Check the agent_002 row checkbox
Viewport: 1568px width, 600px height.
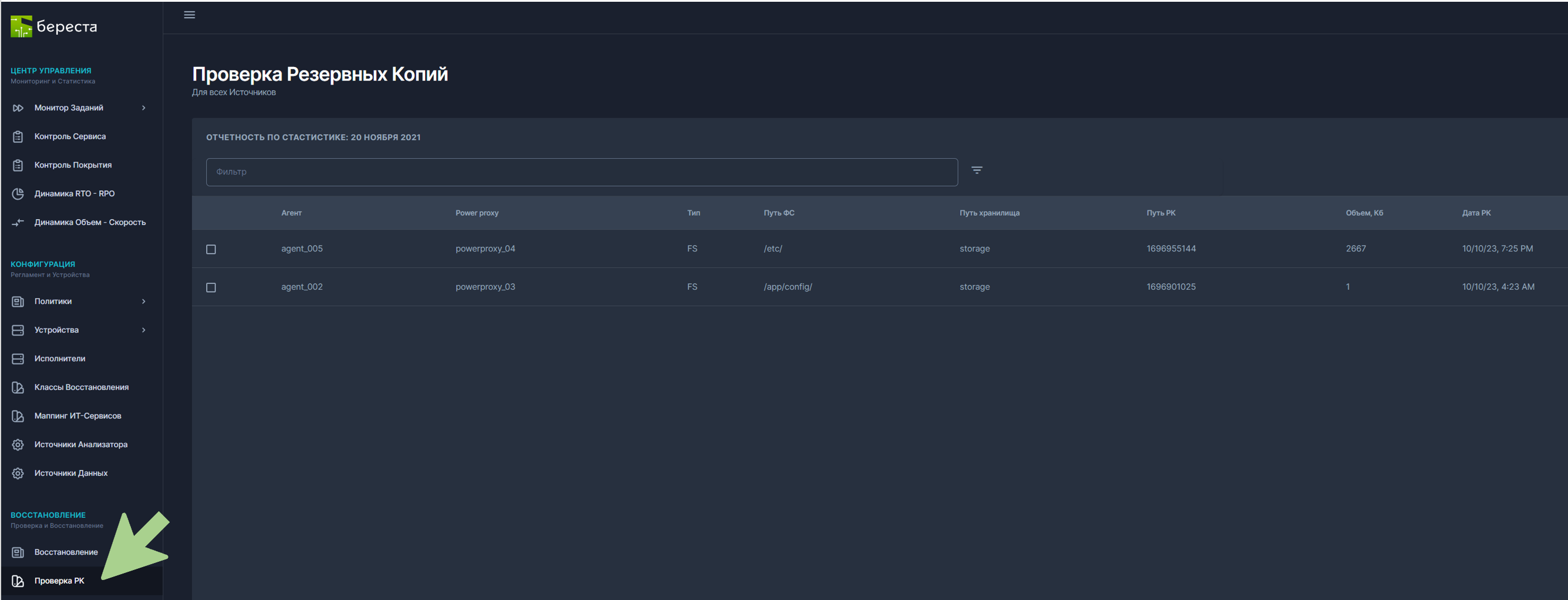pyautogui.click(x=211, y=287)
